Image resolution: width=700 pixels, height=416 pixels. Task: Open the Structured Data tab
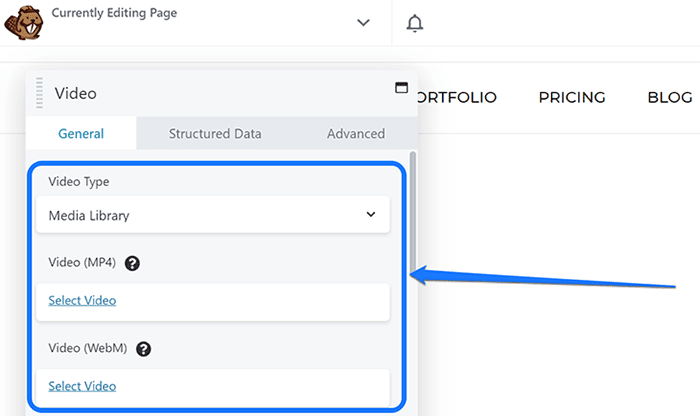(215, 133)
